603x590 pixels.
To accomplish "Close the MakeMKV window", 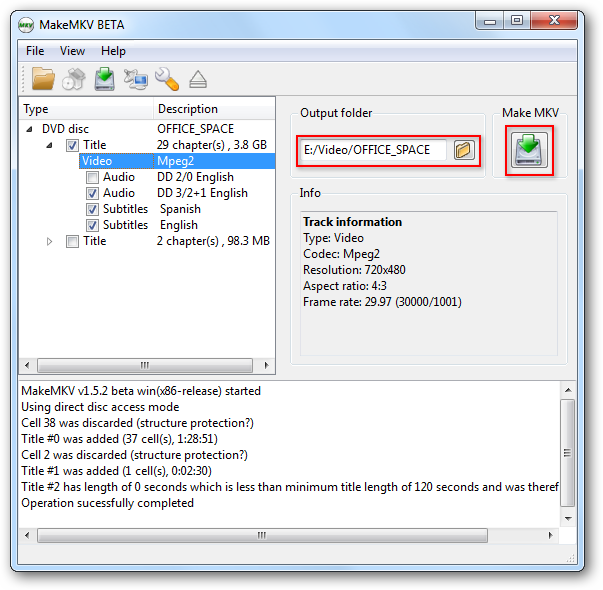I will (554, 20).
